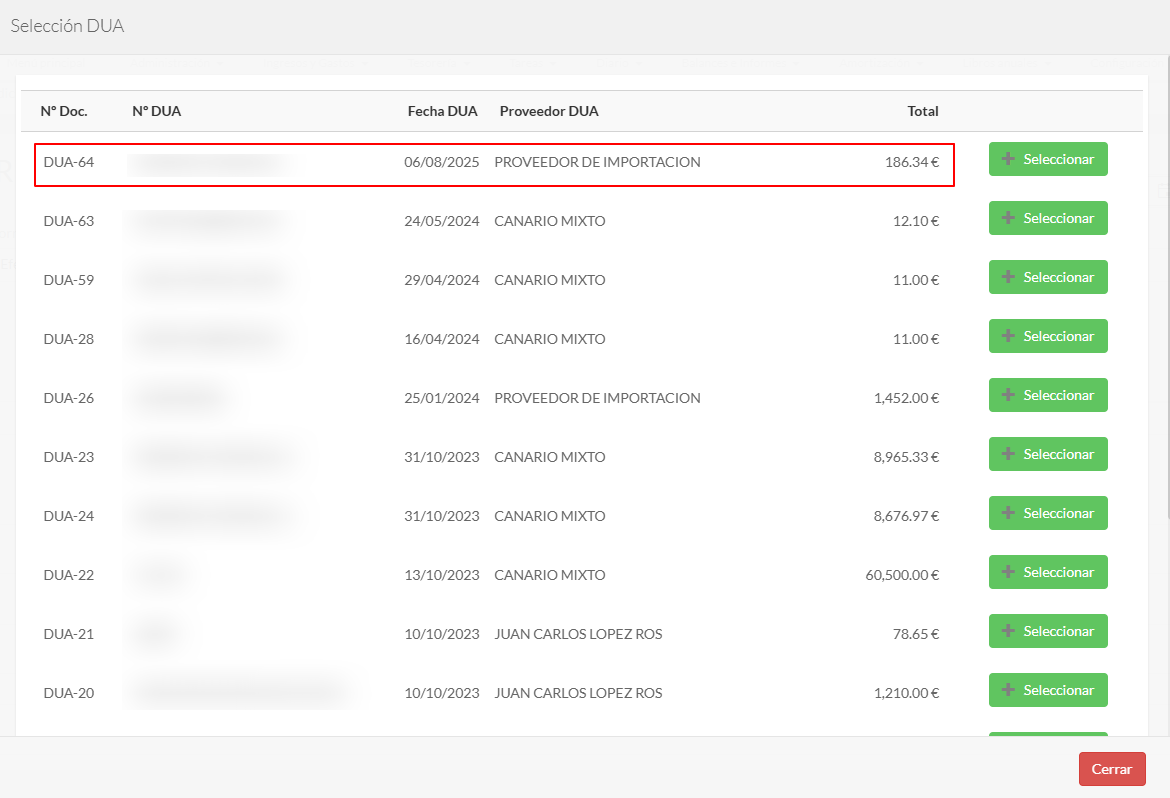Click plus icon in DUA-26 Seleccionar button
This screenshot has width=1170, height=798.
[1008, 396]
